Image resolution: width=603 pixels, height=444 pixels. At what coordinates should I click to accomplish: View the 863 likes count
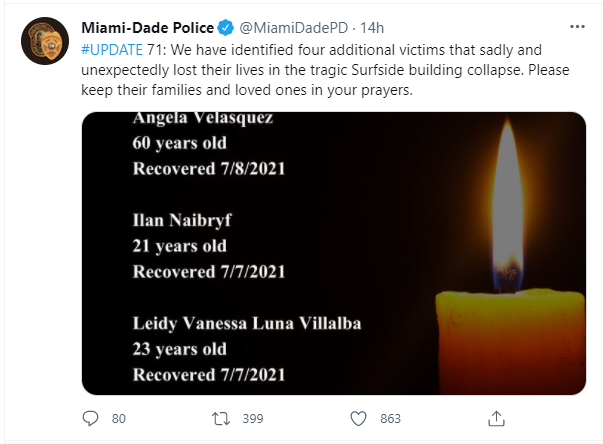[x=390, y=418]
